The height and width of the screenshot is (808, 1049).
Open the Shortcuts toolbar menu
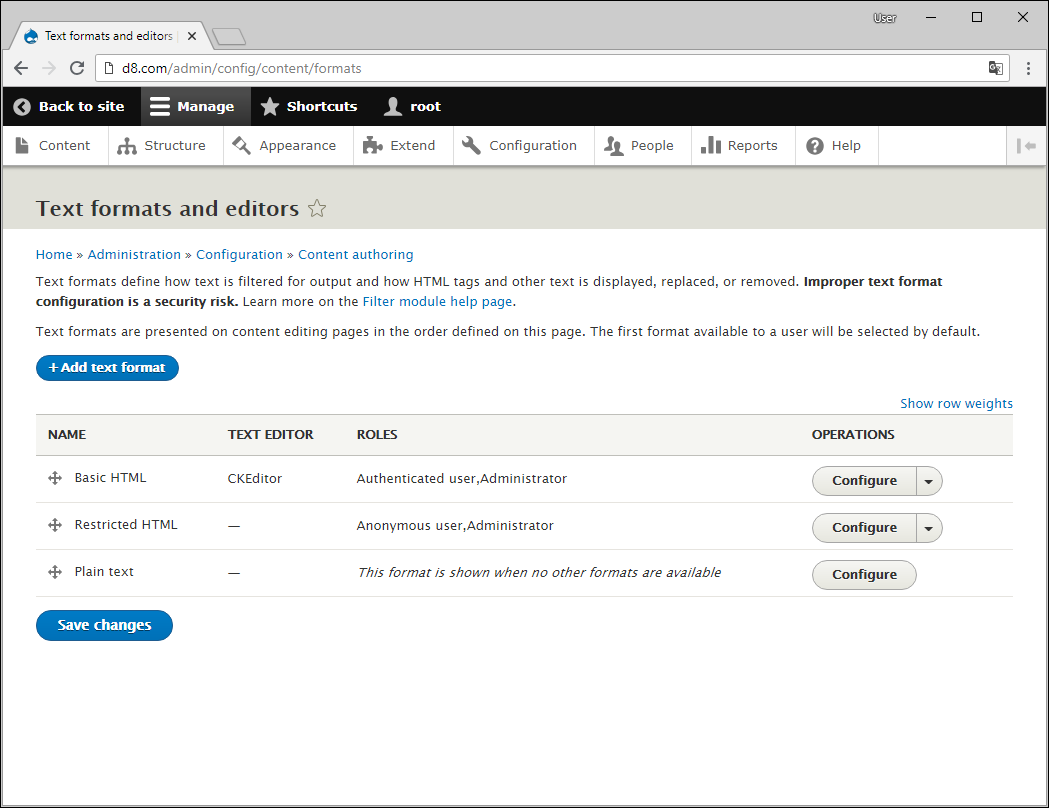309,106
